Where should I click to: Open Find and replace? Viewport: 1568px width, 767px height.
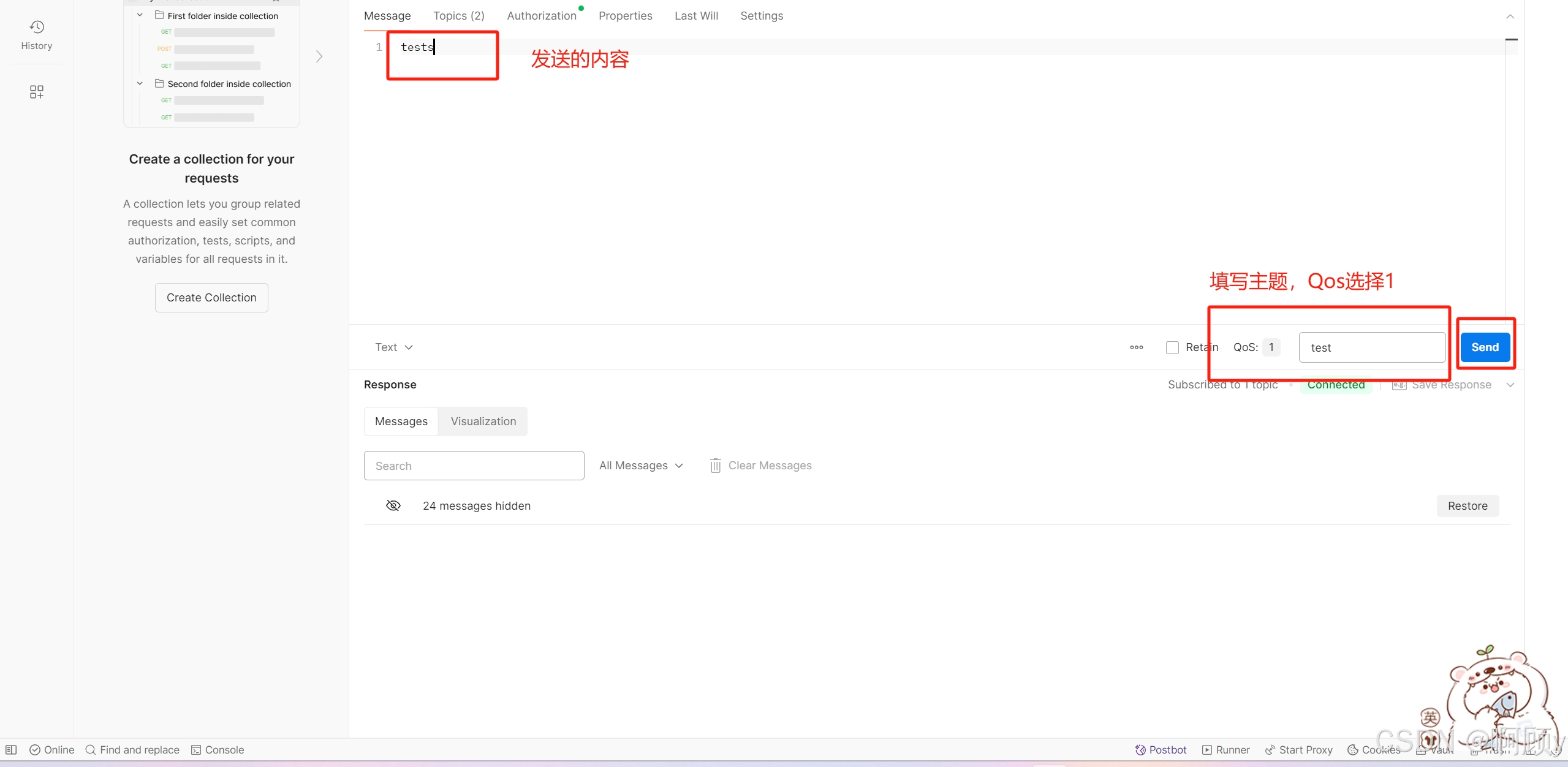pyautogui.click(x=132, y=750)
